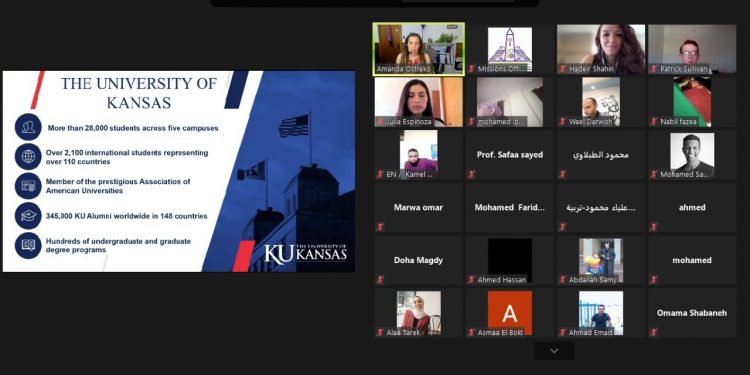Click the certificate icon beside Association of American Universities
Viewport: 750px width, 375px height.
[28, 186]
